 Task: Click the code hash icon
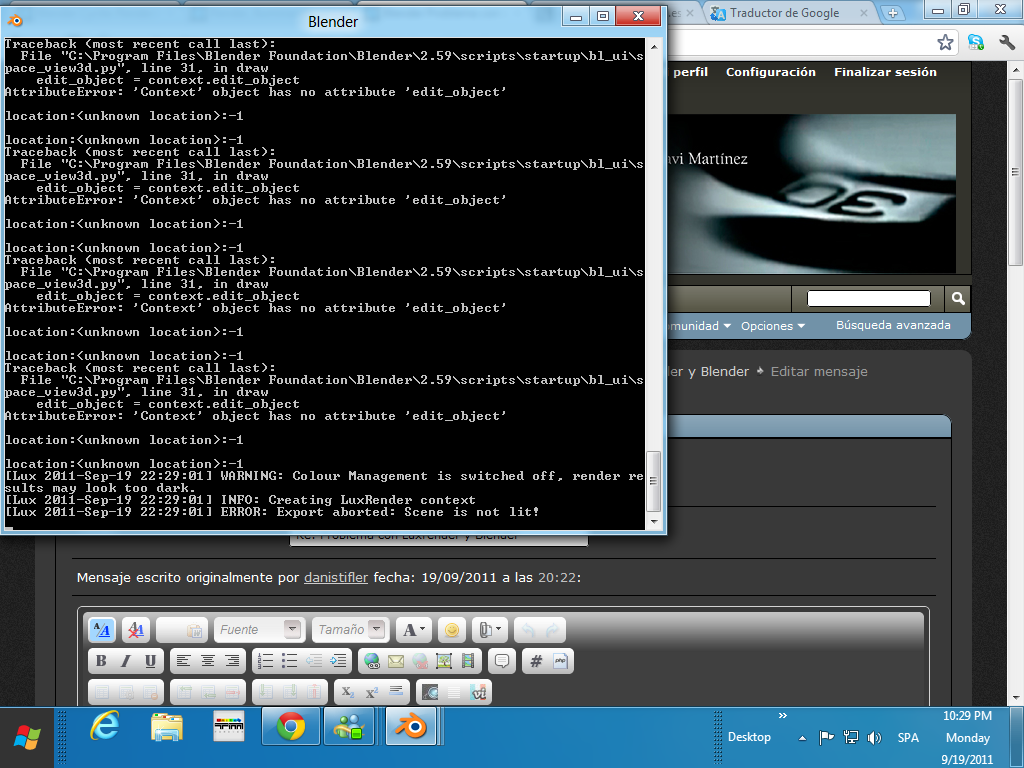click(x=536, y=661)
